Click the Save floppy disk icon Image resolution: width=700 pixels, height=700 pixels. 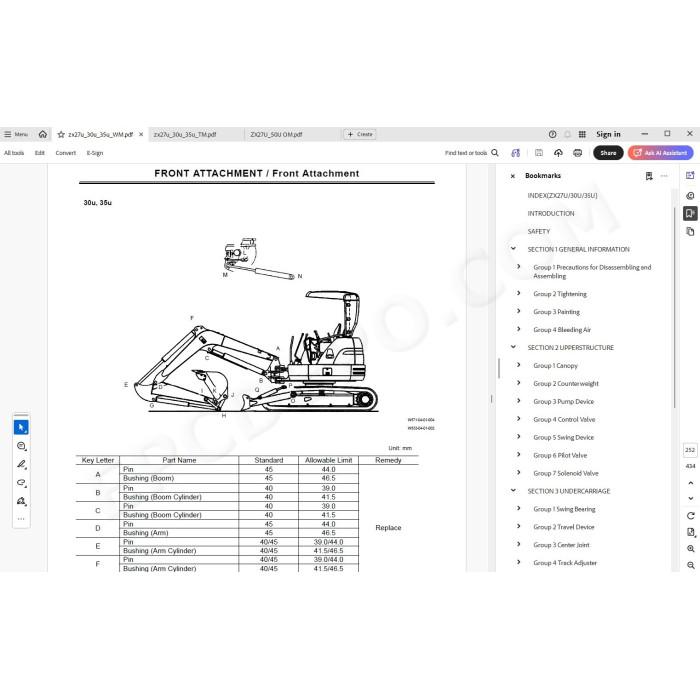pyautogui.click(x=539, y=153)
